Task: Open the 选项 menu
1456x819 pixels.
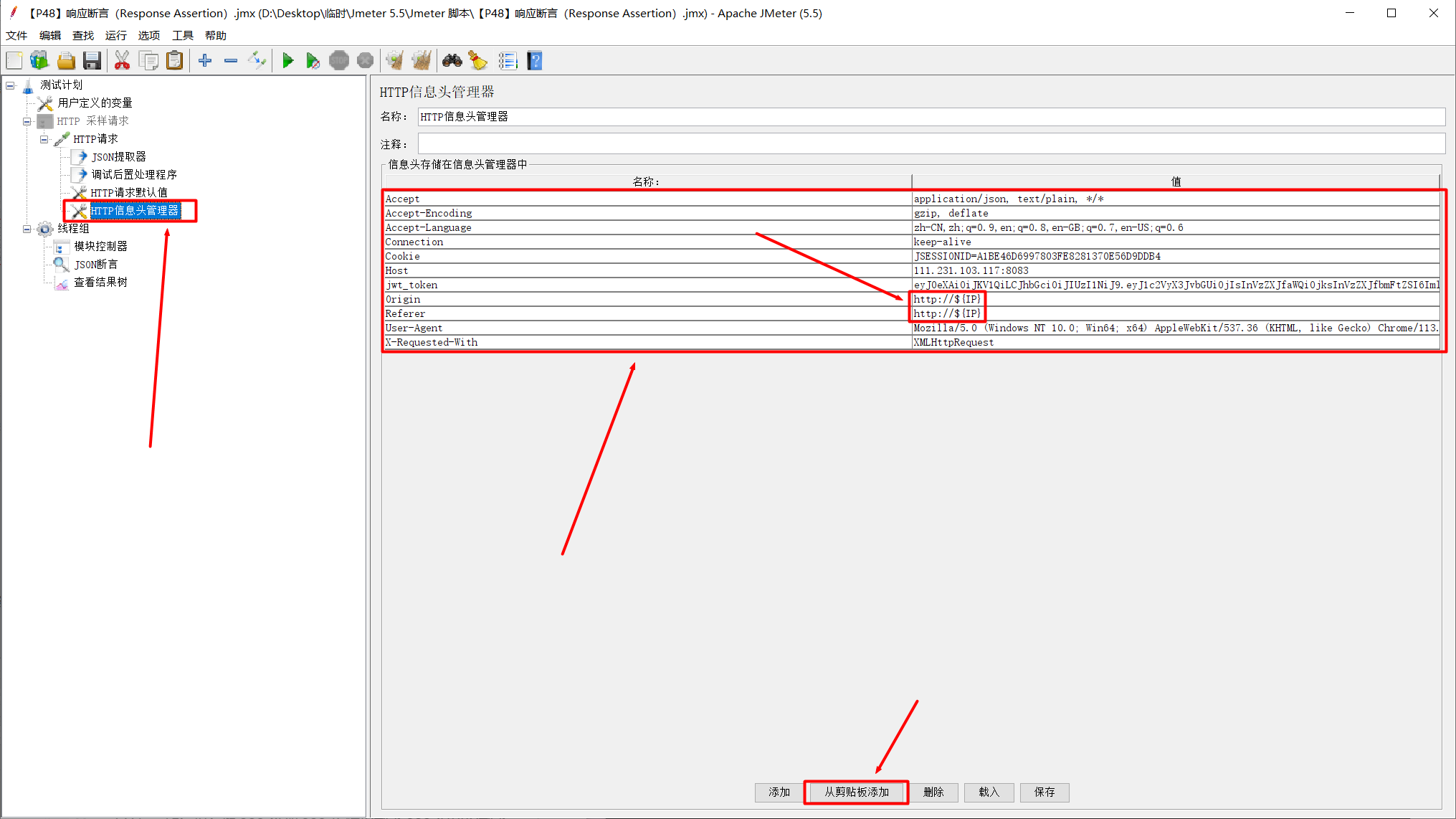Action: click(149, 35)
